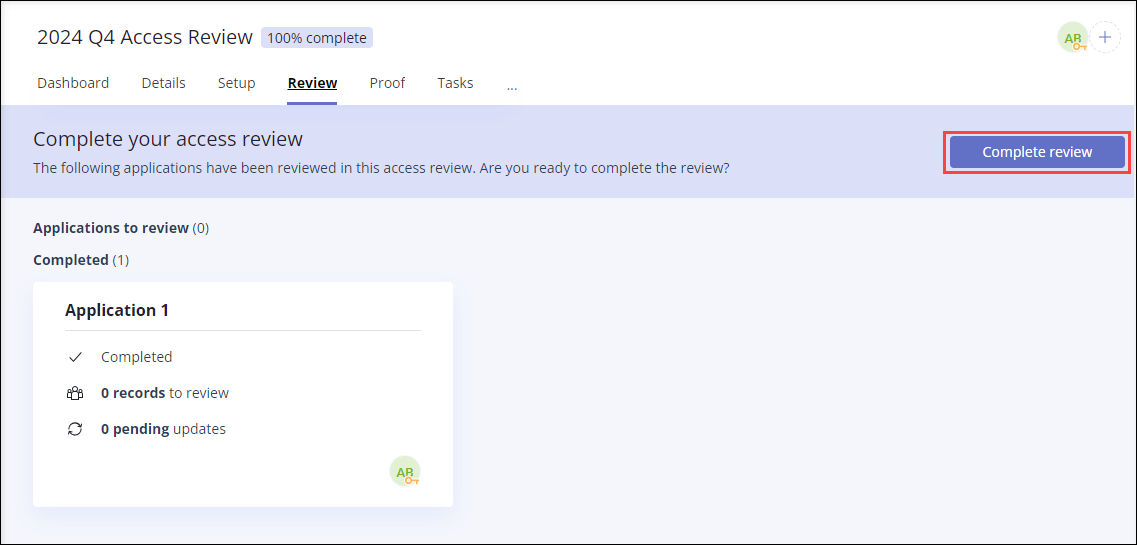Add a member with the plus icon
1137x545 pixels.
(x=1105, y=38)
